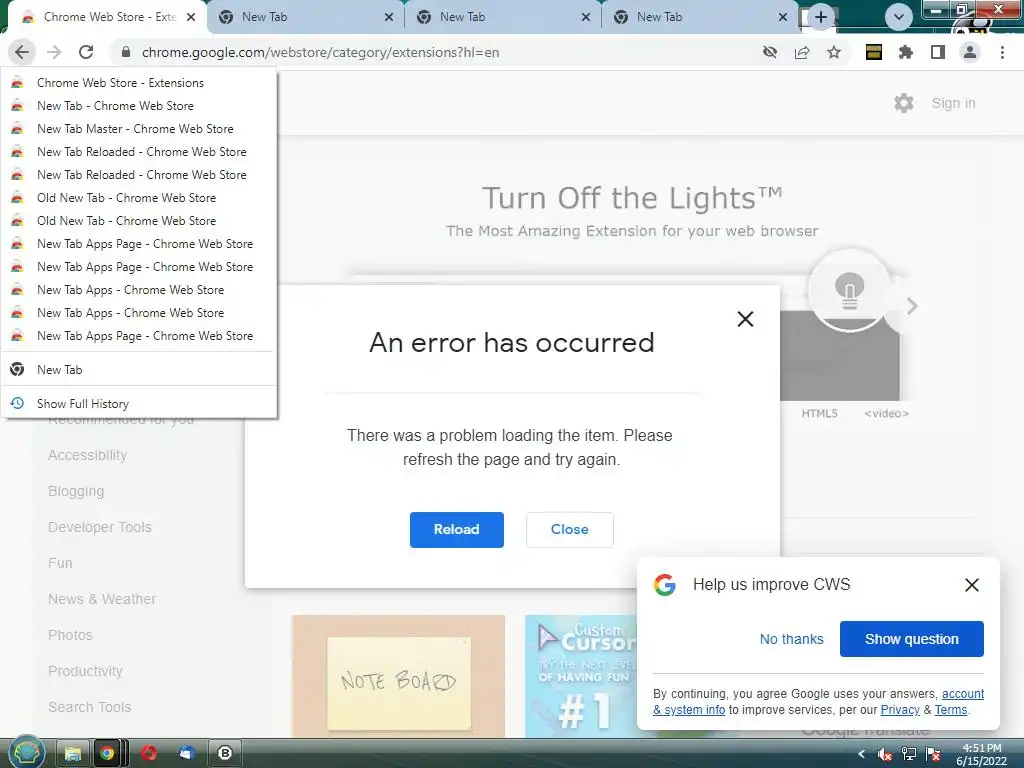Click the padlock site info icon
The image size is (1024, 768).
click(x=126, y=52)
